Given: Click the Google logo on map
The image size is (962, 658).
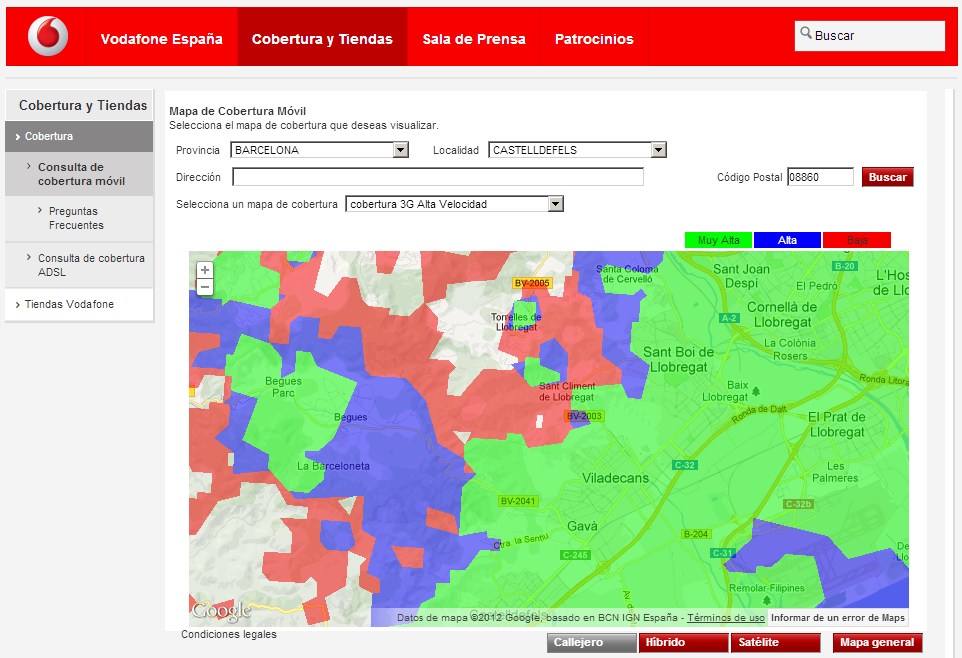Looking at the screenshot, I should (x=221, y=610).
